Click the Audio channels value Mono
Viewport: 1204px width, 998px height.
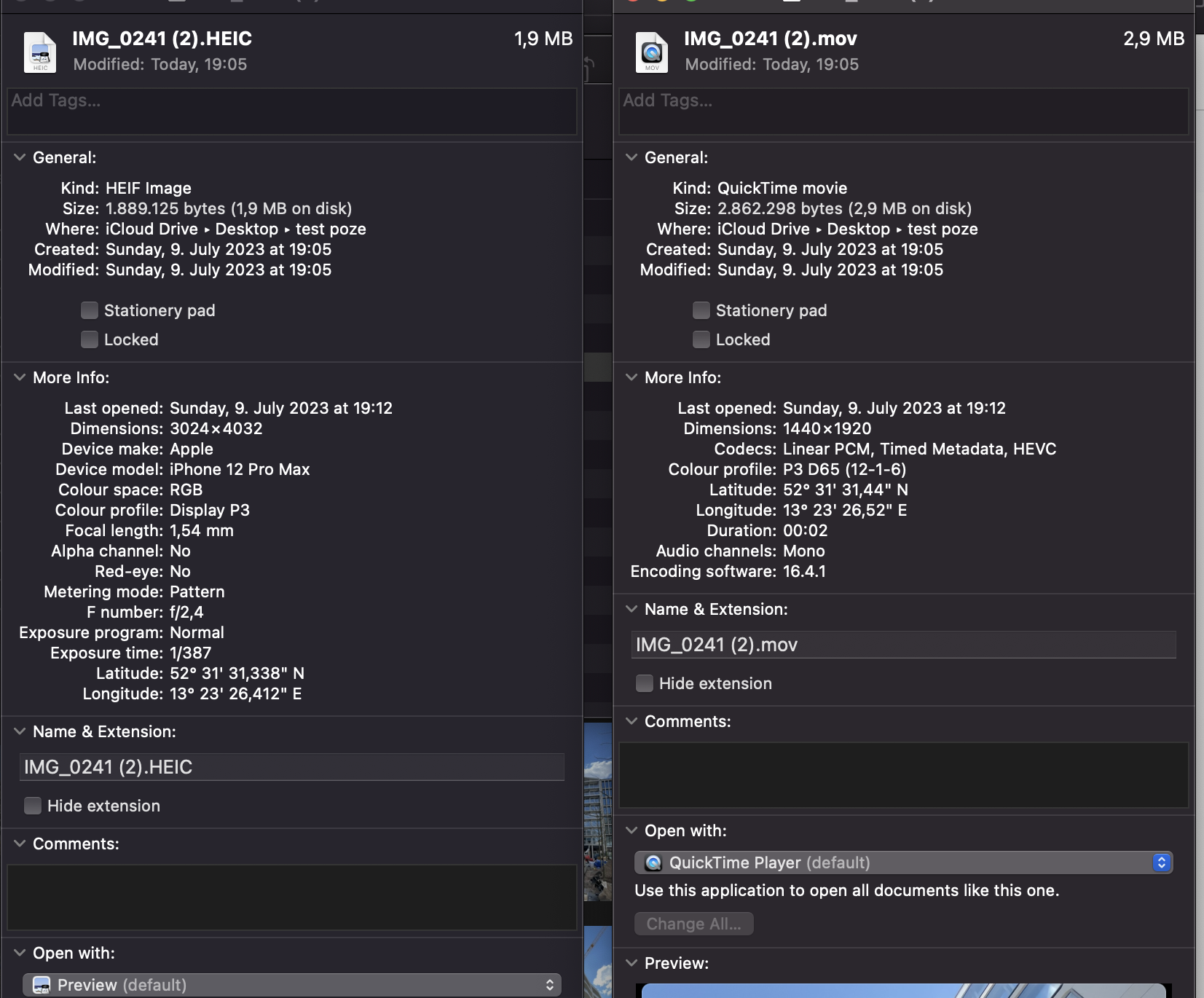click(x=804, y=551)
